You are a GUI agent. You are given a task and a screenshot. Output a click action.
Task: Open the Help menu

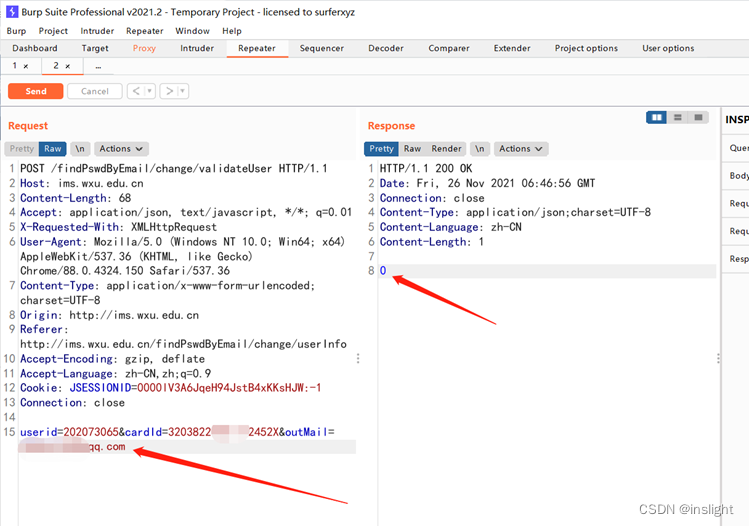click(232, 31)
